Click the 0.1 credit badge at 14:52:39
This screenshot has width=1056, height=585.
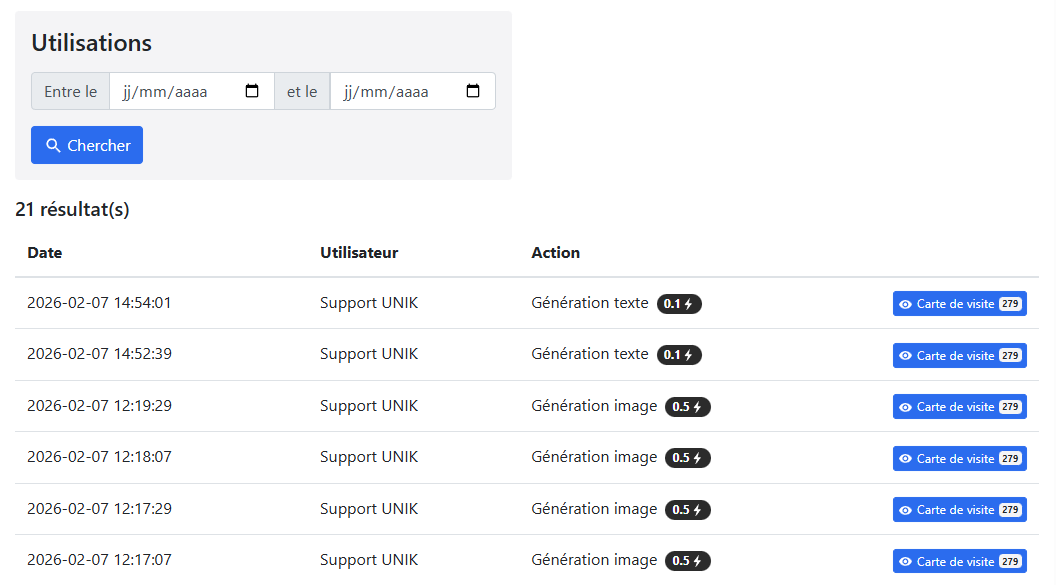679,355
